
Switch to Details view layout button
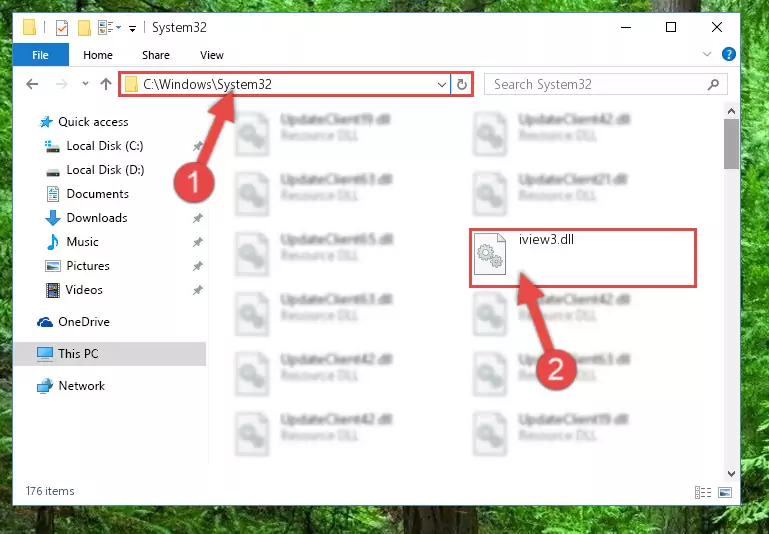pyautogui.click(x=703, y=492)
